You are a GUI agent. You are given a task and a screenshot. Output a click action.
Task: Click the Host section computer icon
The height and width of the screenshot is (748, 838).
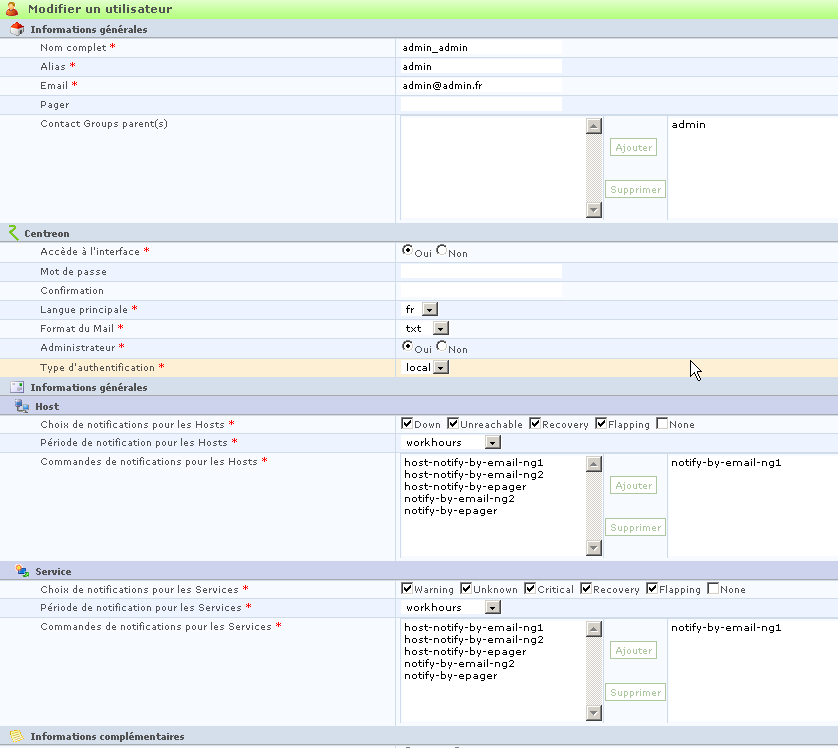pyautogui.click(x=22, y=406)
